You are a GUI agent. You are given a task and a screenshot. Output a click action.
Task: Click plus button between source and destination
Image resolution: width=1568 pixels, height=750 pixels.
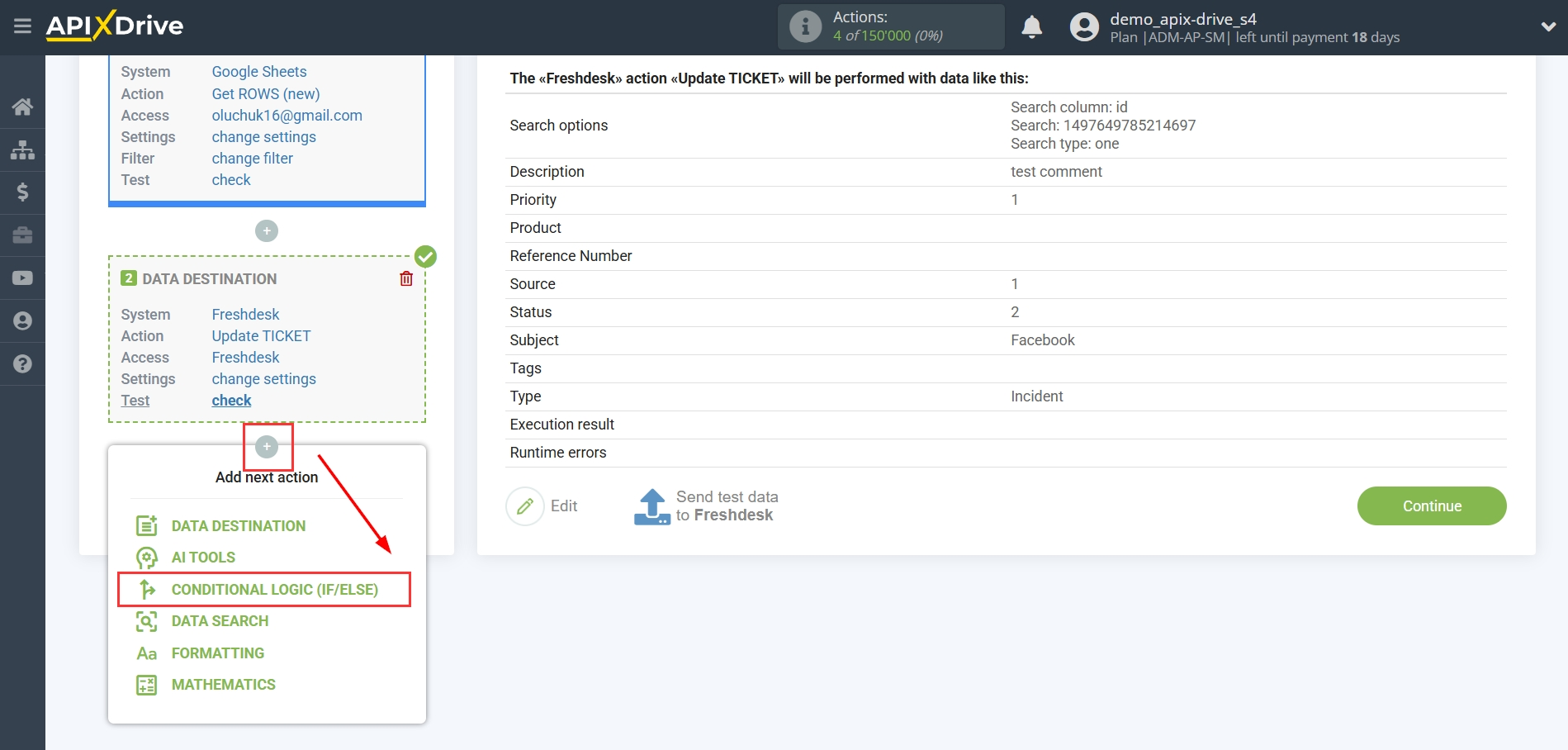[267, 230]
